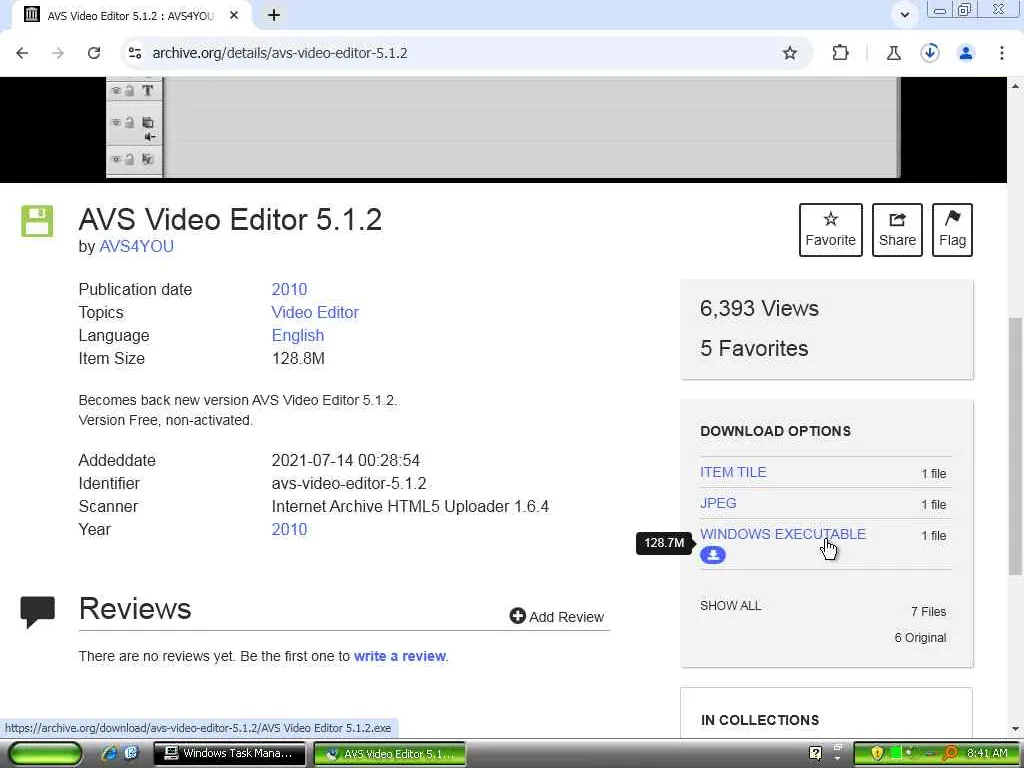
Task: Open the browser profile avatar
Action: (966, 53)
